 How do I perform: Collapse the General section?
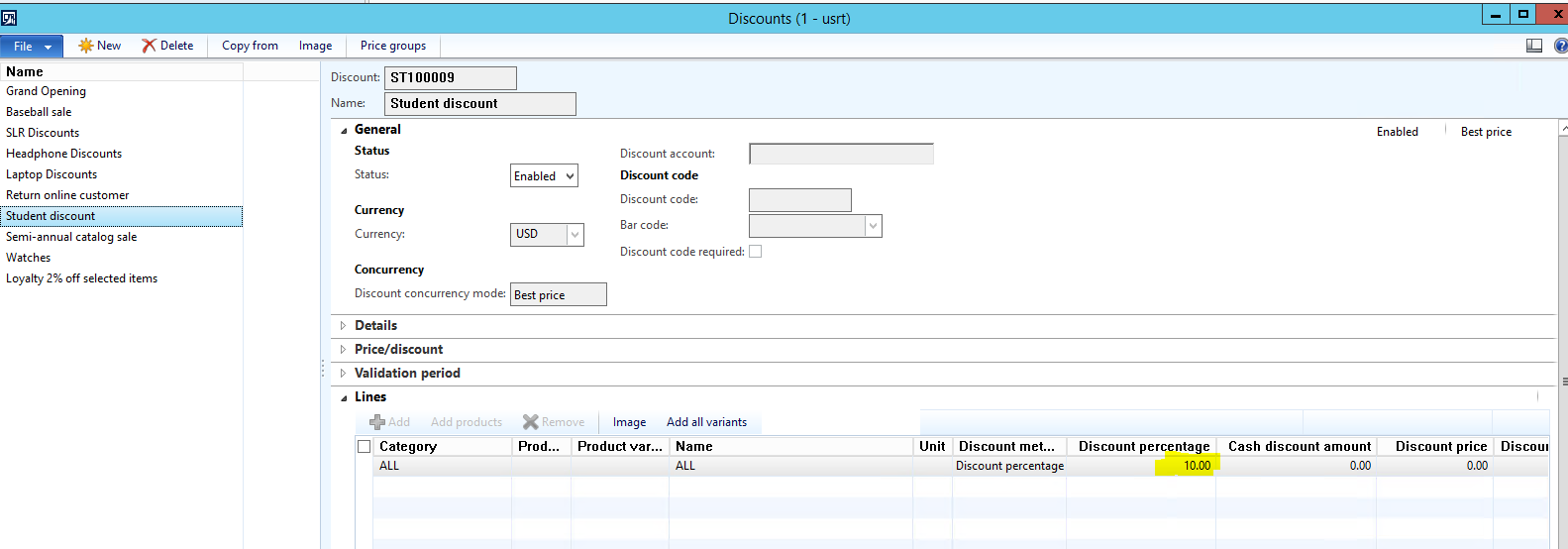[345, 130]
